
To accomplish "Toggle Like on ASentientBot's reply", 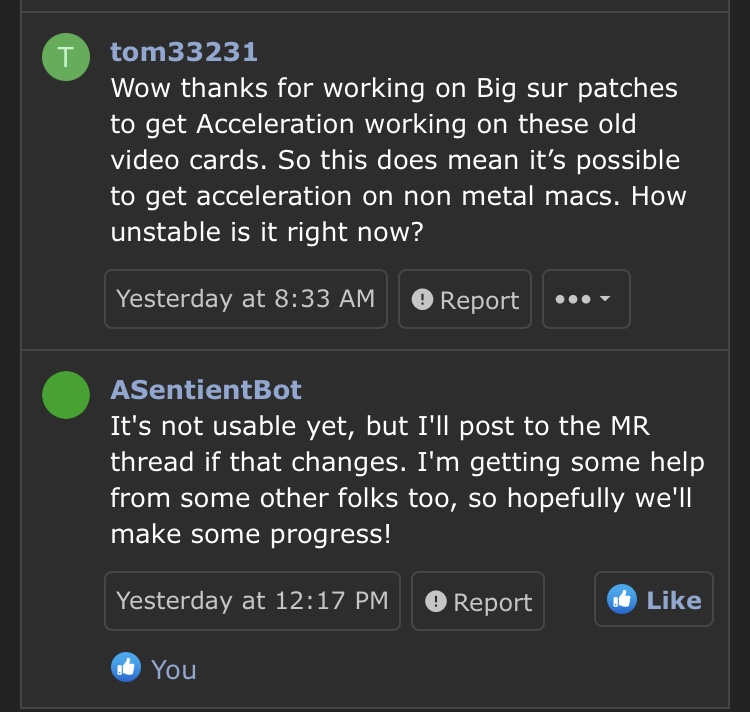I will 654,600.
